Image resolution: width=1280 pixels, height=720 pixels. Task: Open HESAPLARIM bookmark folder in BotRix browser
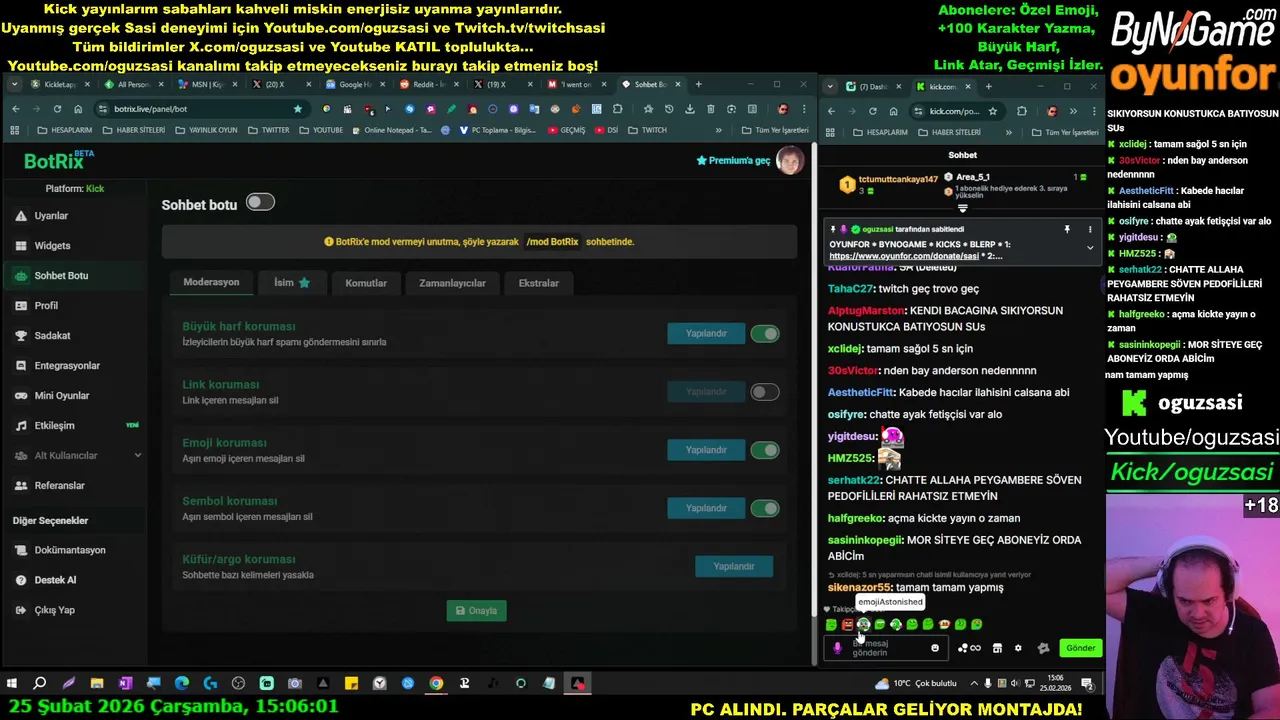point(65,130)
